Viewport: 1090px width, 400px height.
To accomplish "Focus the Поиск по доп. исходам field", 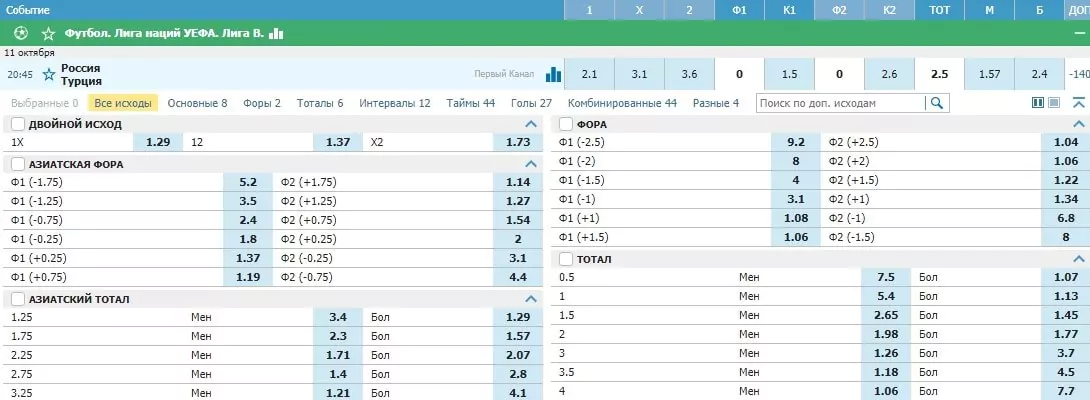I will [841, 103].
